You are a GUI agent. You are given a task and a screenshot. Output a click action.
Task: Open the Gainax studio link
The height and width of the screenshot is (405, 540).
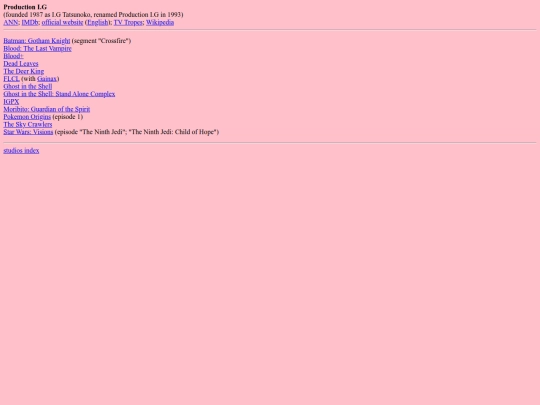(x=47, y=79)
